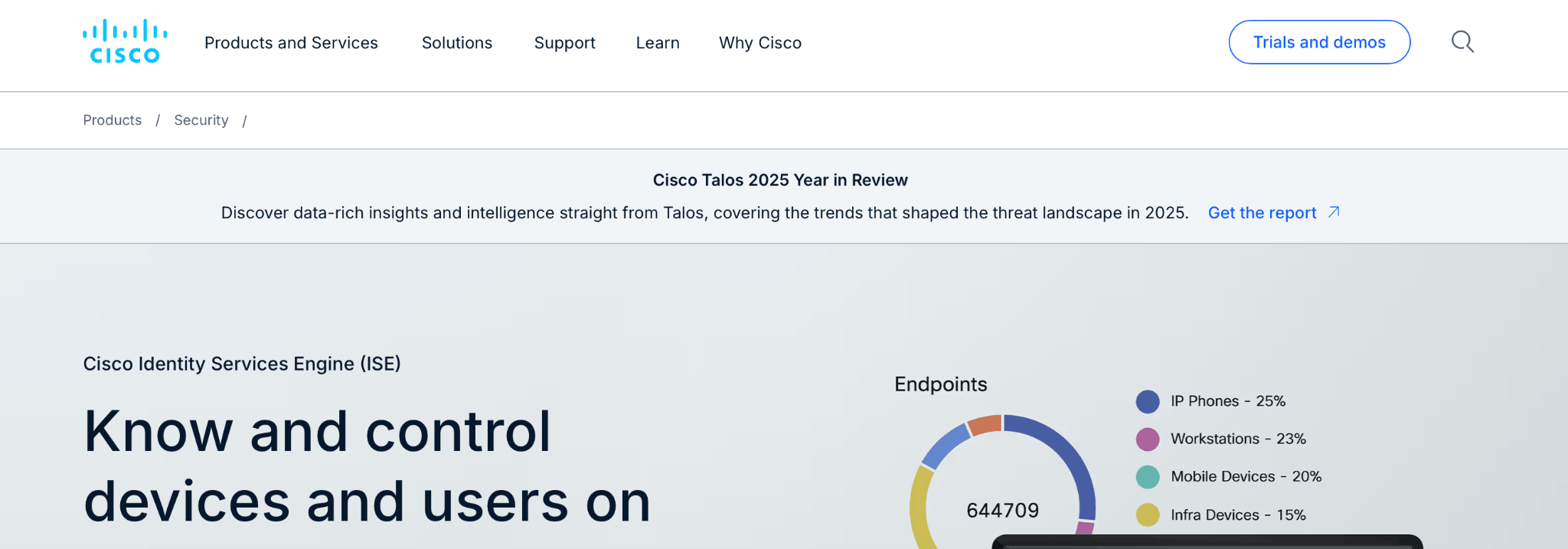Open Products and Services menu
Image resolution: width=1568 pixels, height=549 pixels.
point(291,43)
